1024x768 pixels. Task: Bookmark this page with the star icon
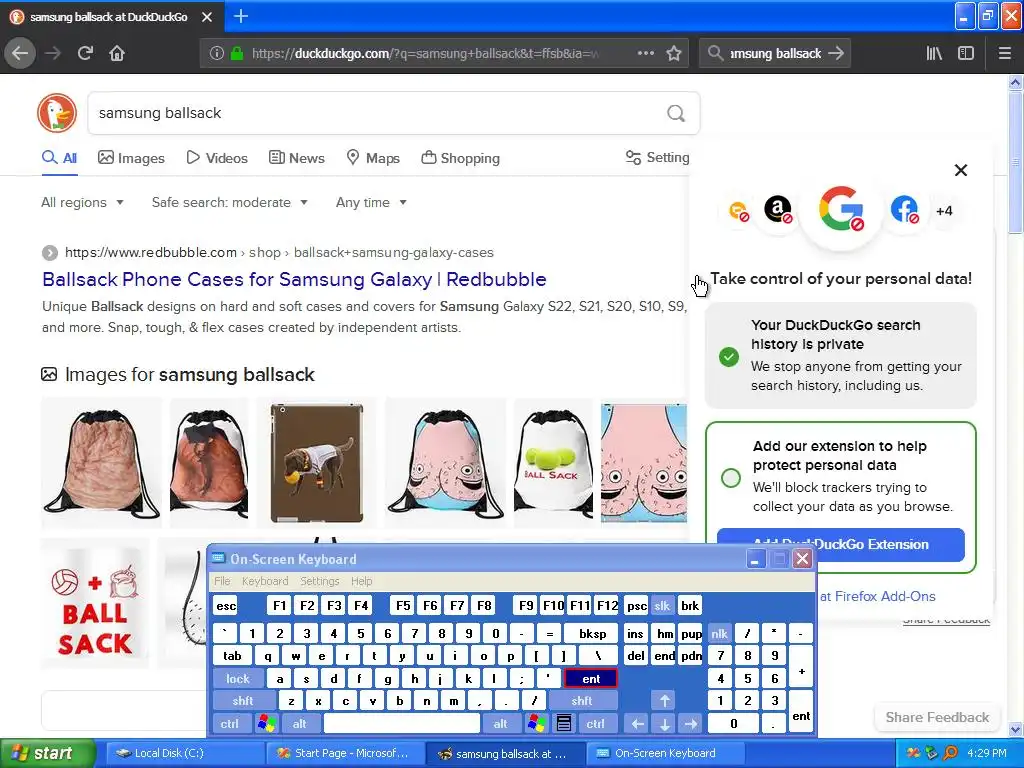point(674,53)
